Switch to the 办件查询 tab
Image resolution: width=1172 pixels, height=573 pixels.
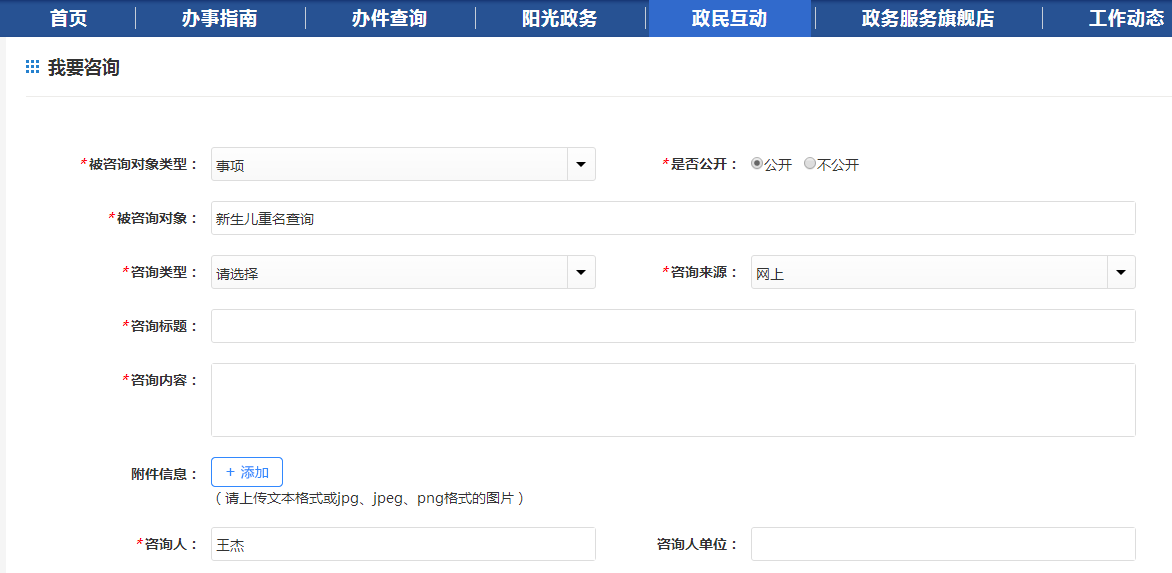pos(389,18)
